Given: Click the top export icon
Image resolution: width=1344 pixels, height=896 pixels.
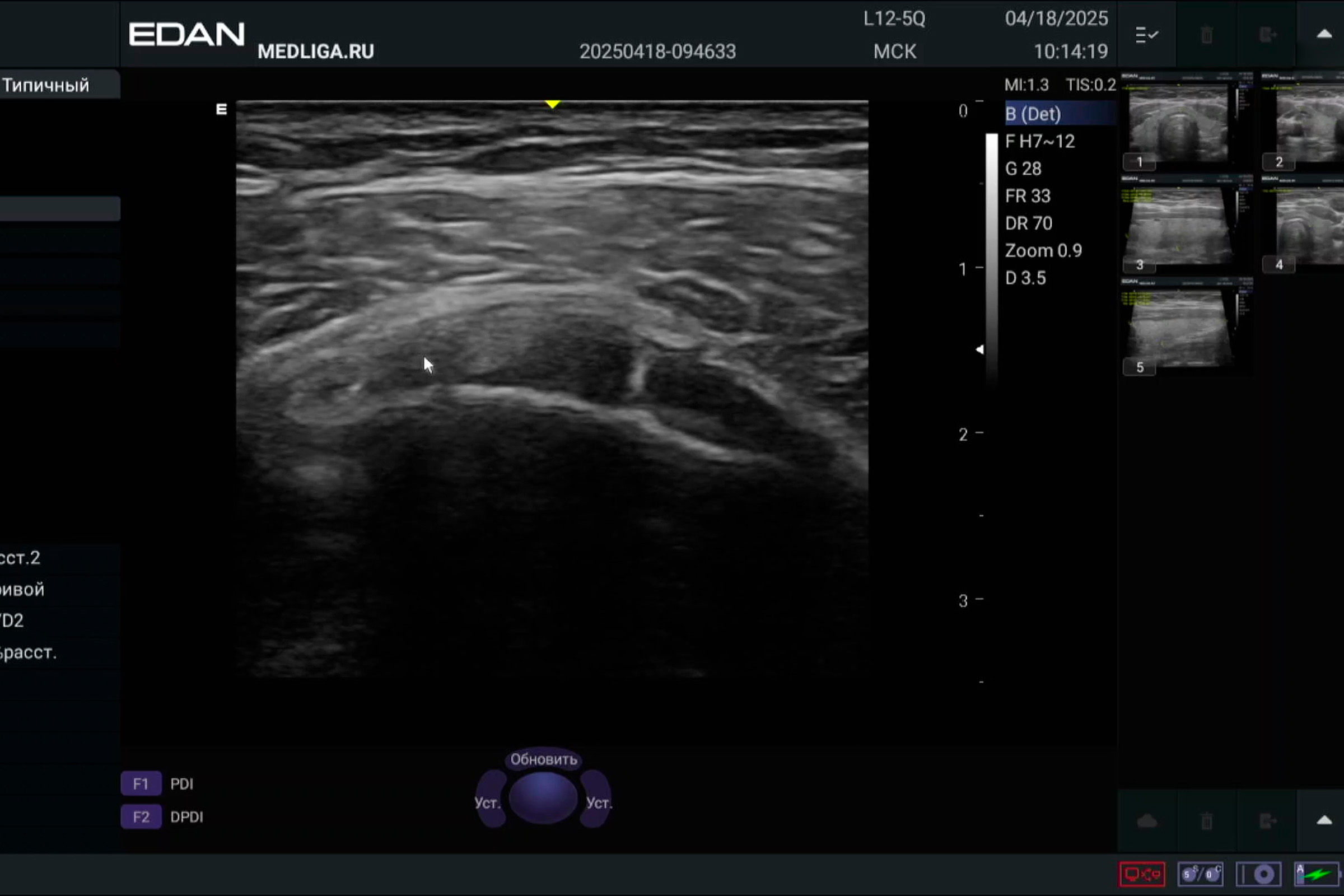Looking at the screenshot, I should point(1267,35).
